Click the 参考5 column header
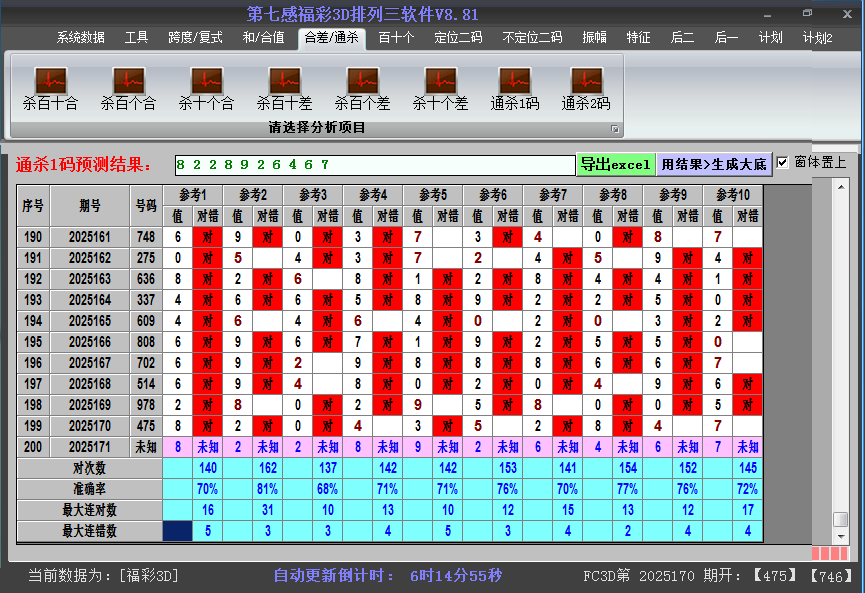Image resolution: width=865 pixels, height=593 pixels. click(433, 195)
